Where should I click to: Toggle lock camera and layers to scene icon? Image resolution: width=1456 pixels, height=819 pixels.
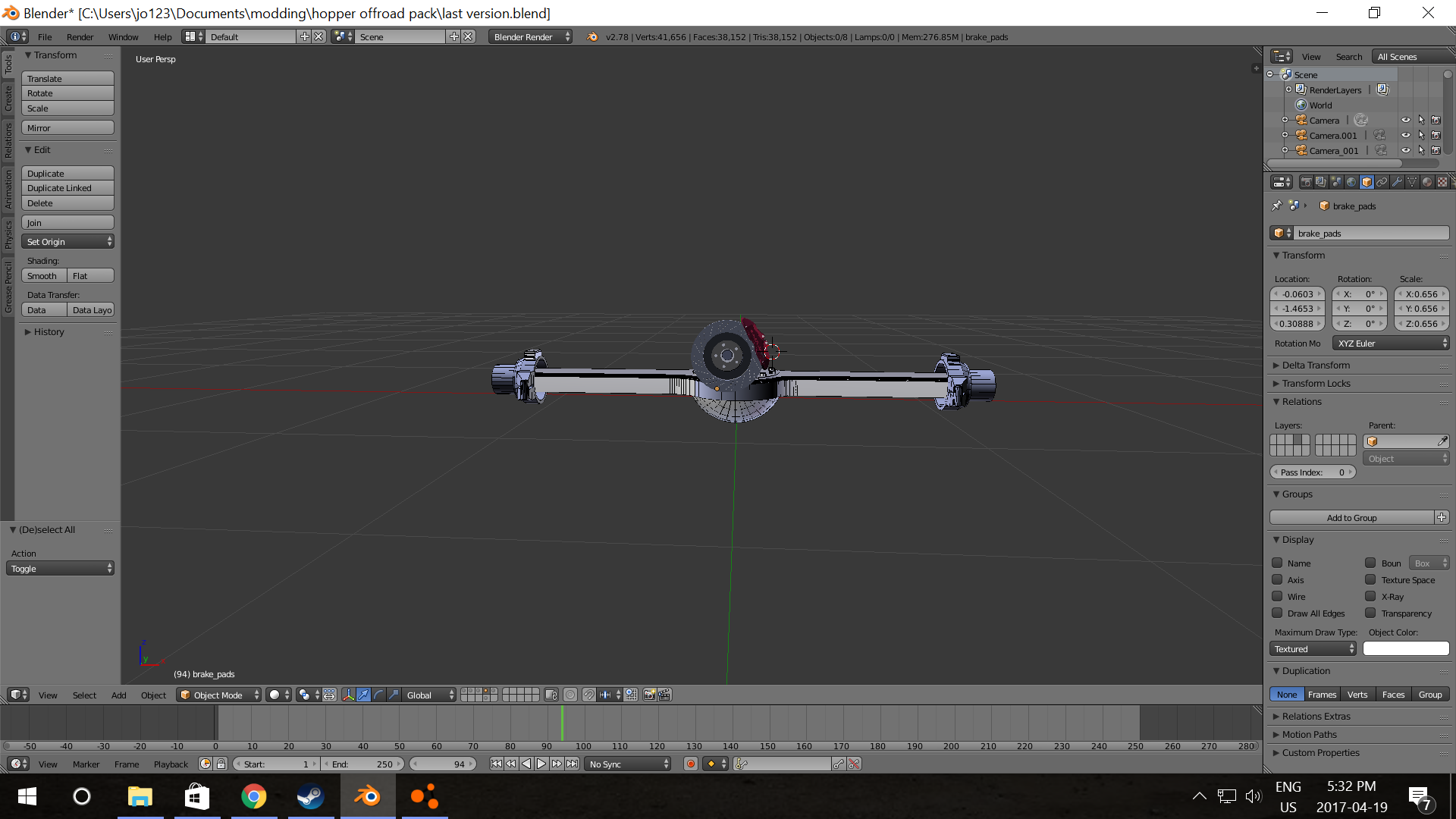(x=551, y=695)
